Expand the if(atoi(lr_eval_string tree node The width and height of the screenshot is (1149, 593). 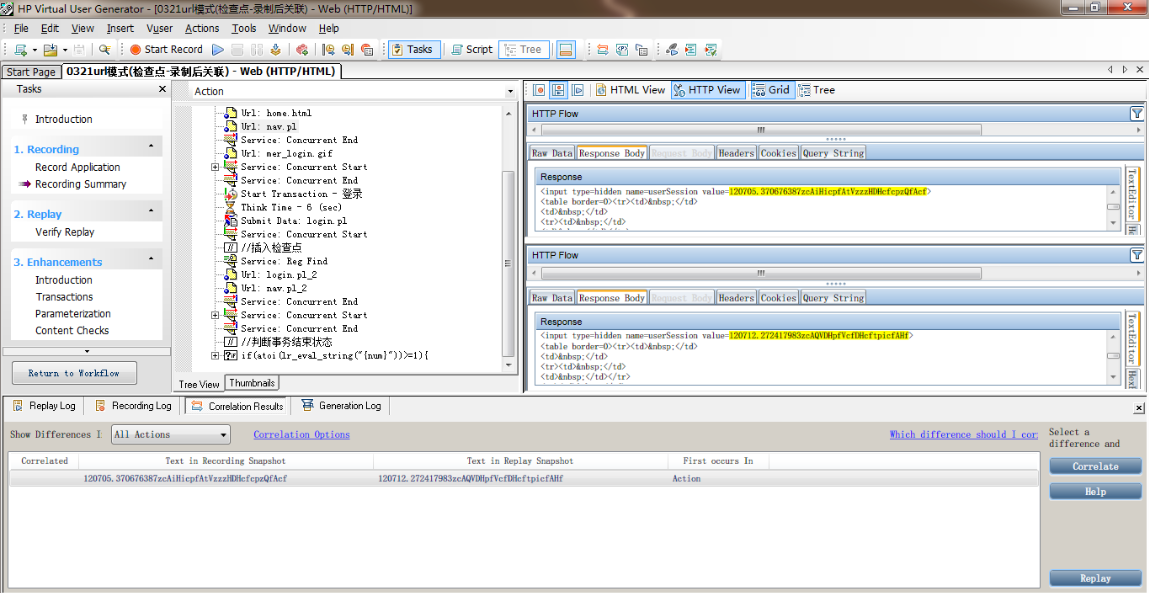click(215, 356)
